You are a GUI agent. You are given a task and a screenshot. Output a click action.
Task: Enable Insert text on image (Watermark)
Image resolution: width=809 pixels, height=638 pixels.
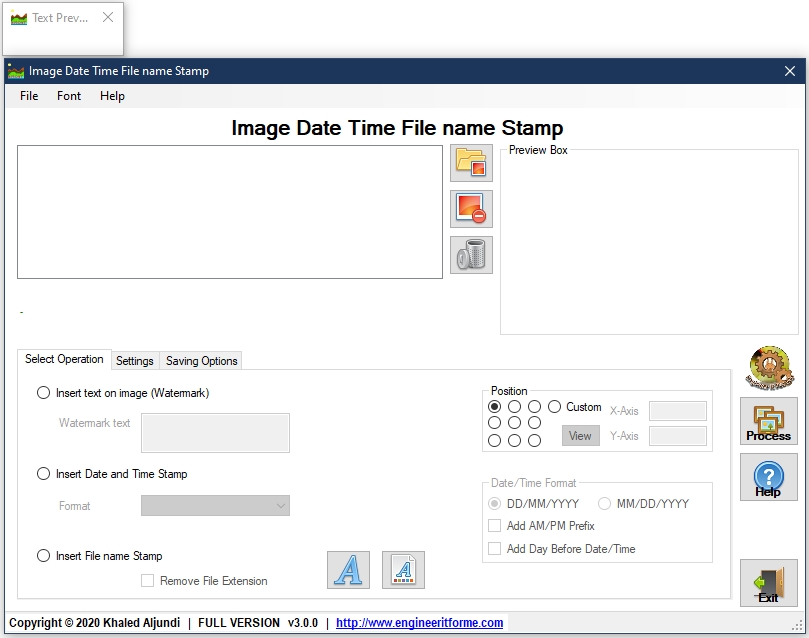point(43,393)
